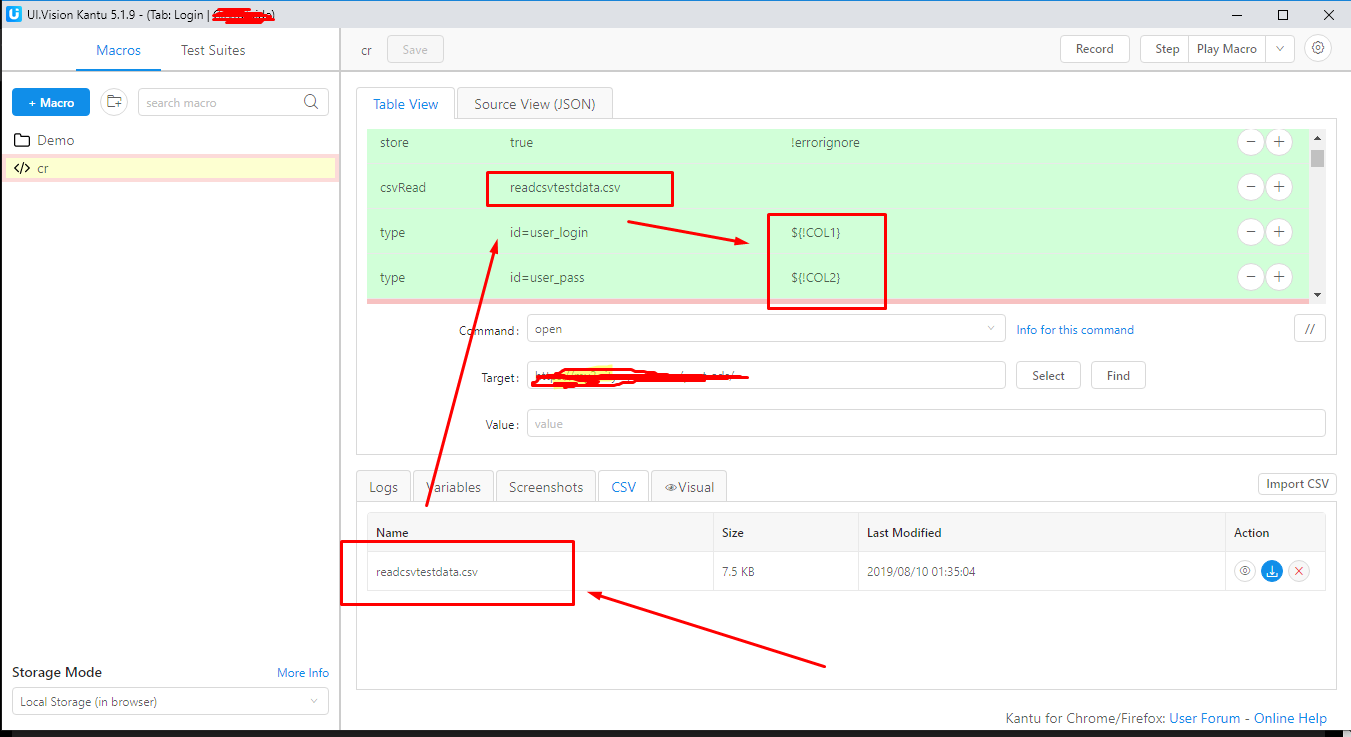
Task: Click the UI.Vision Kantu app logo
Action: 14,14
